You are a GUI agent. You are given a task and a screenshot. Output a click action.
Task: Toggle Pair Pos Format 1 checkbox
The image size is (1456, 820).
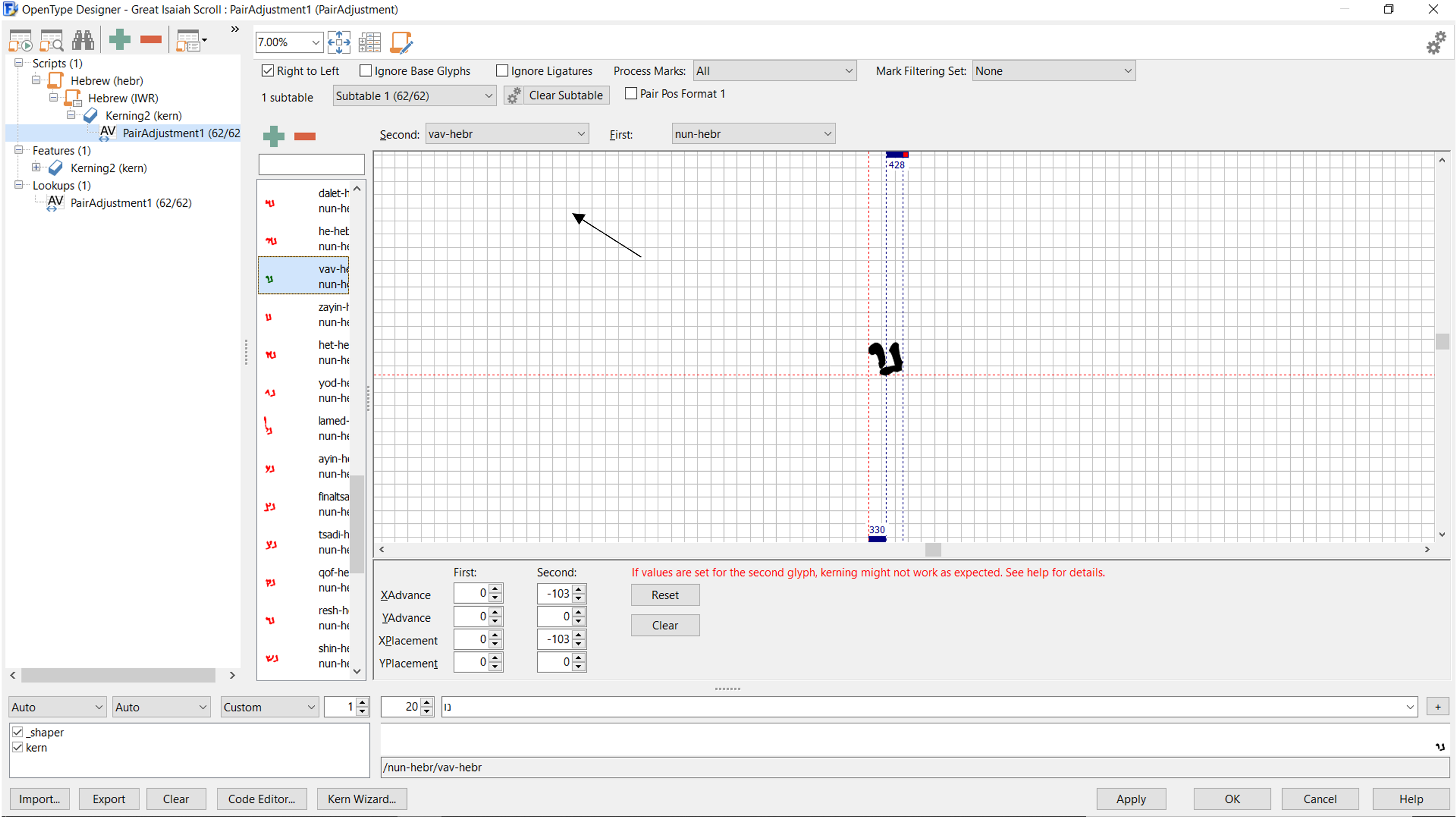pyautogui.click(x=631, y=93)
